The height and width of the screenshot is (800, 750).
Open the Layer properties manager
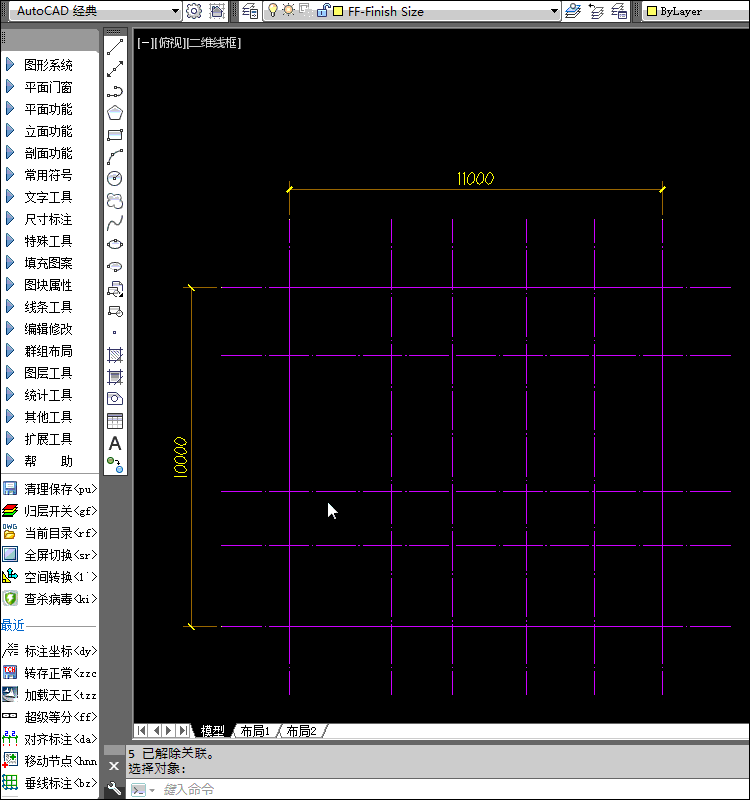(250, 11)
